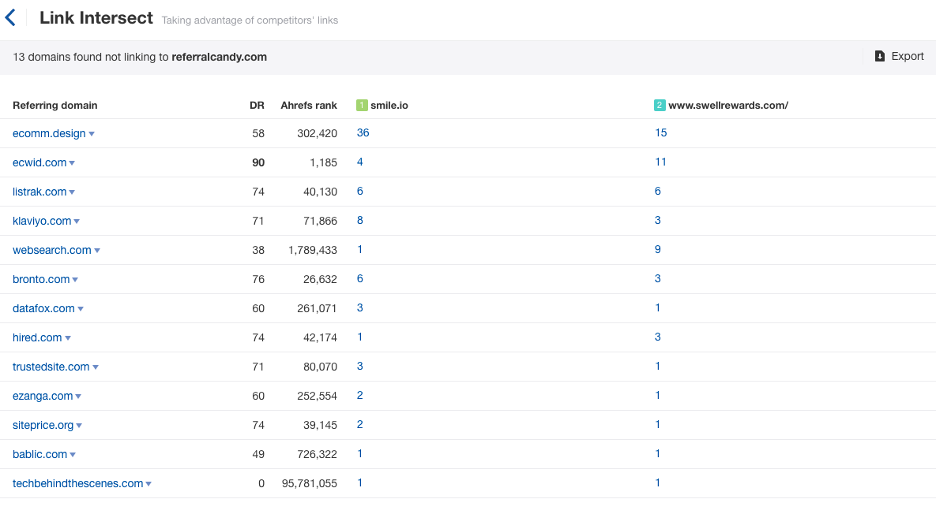The image size is (936, 514).
Task: Go back using the blue back arrow
Action: click(10, 18)
